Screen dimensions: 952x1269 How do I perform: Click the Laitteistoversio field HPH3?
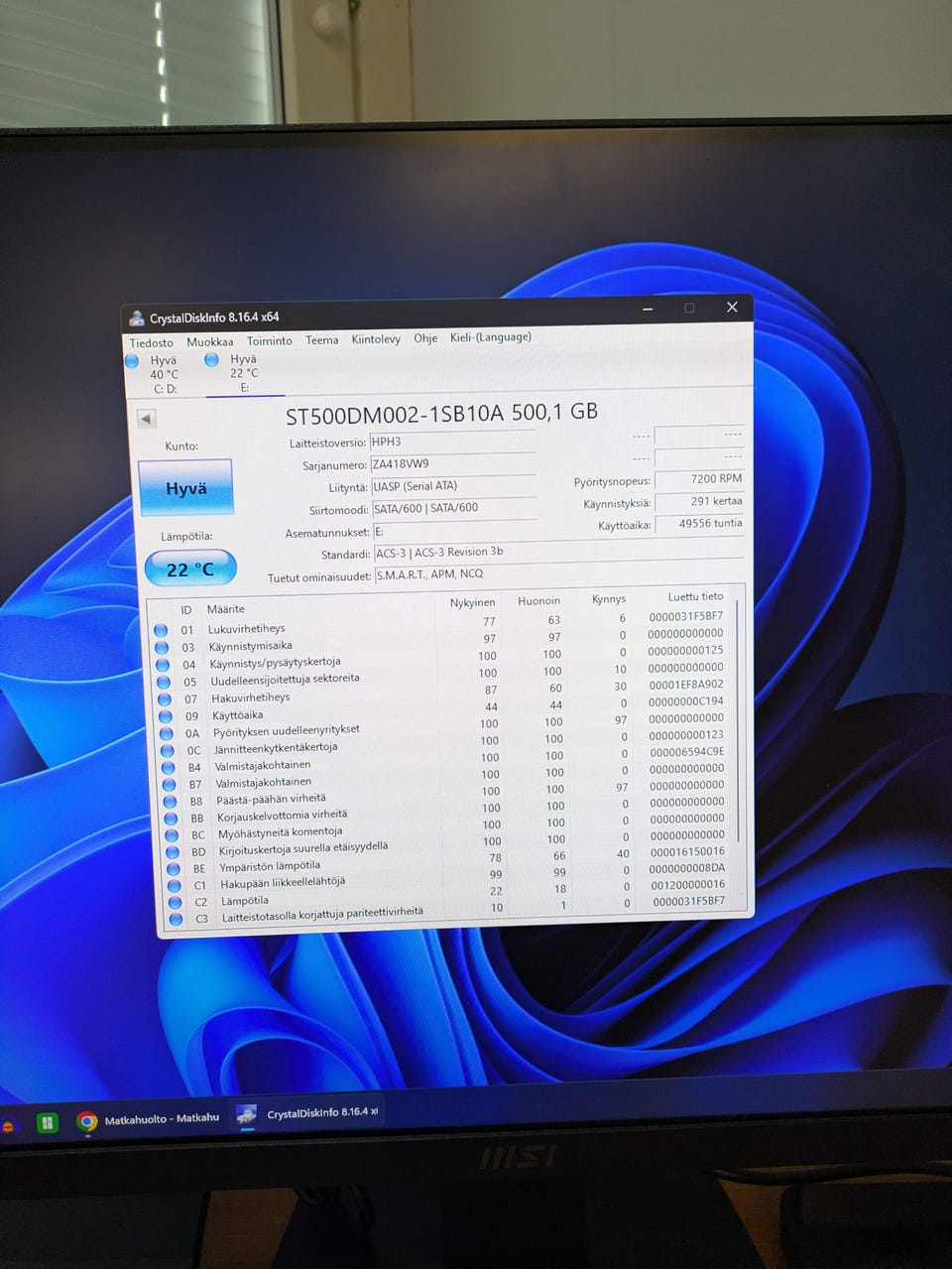click(x=452, y=442)
